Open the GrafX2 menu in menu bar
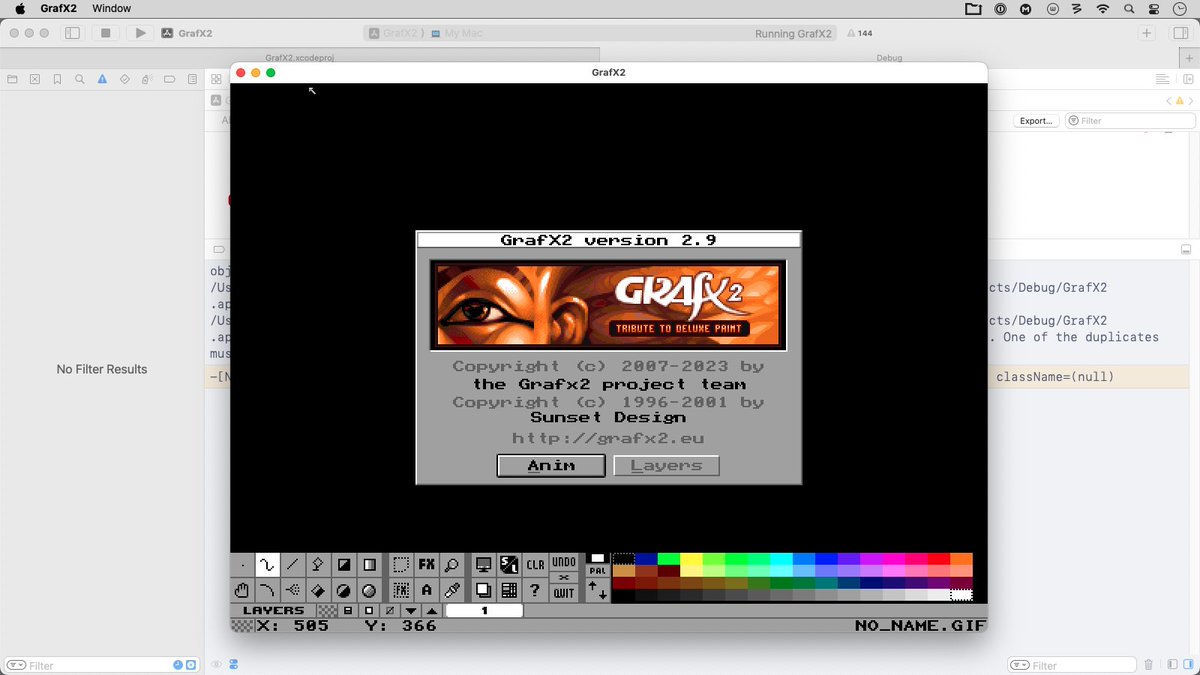The width and height of the screenshot is (1200, 675). 58,8
